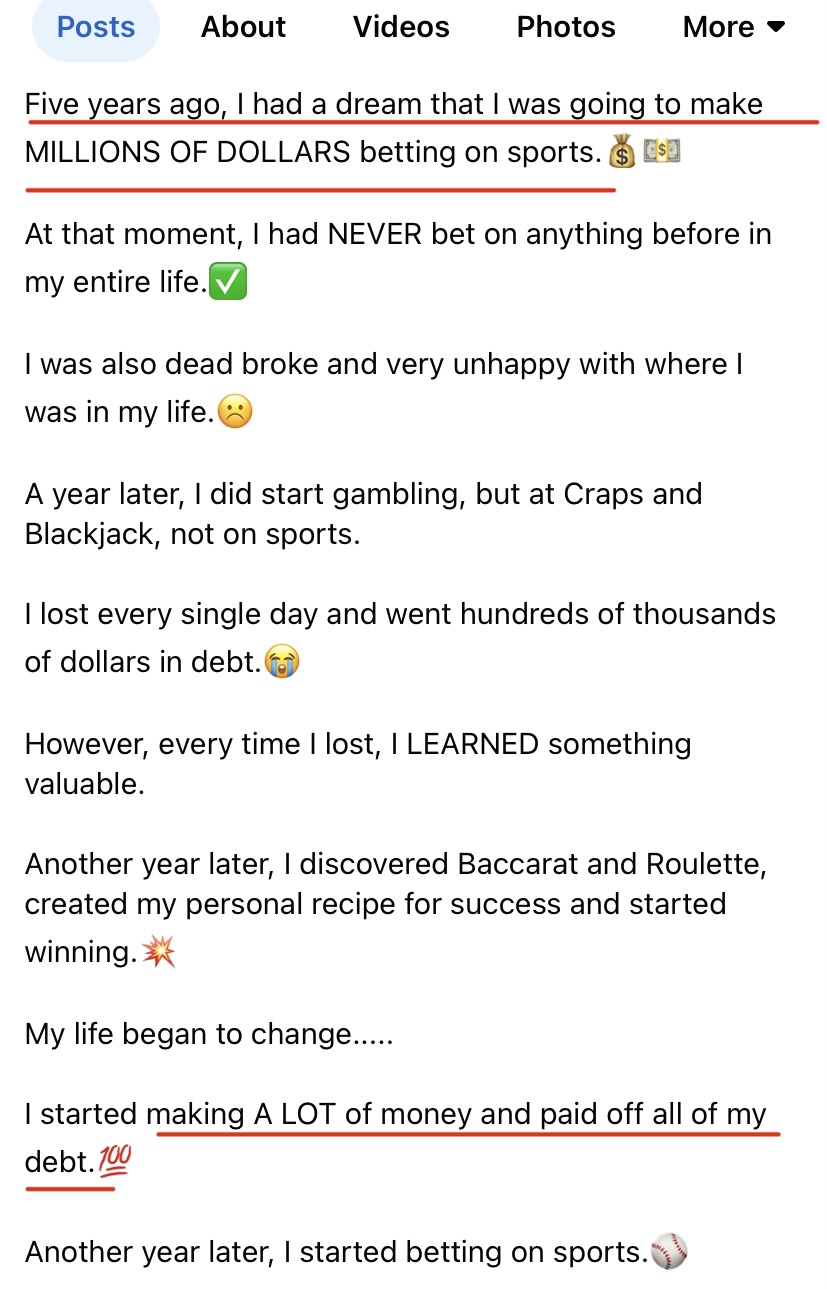Click the baseball emoji

(x=669, y=1252)
